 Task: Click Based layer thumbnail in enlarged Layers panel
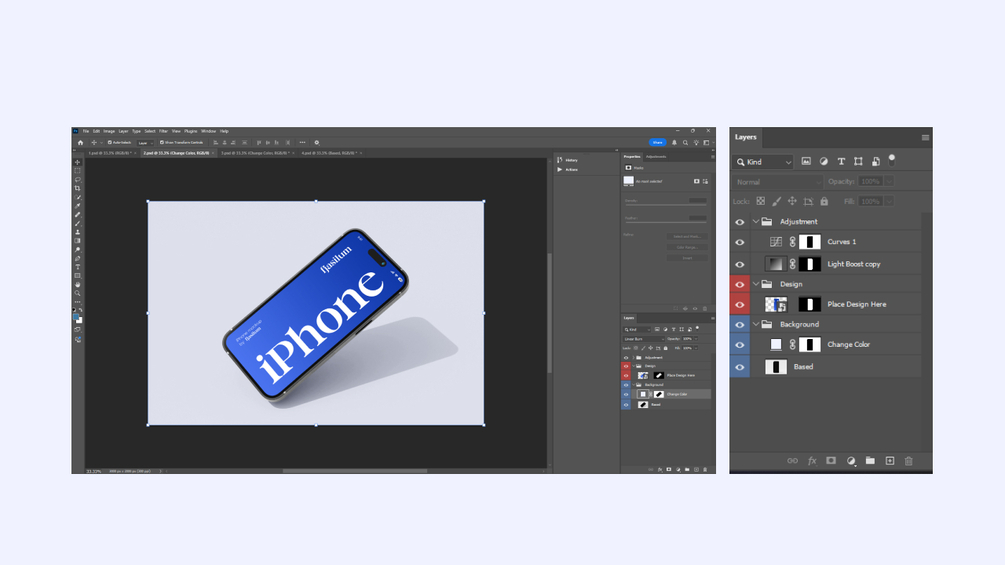pyautogui.click(x=776, y=367)
